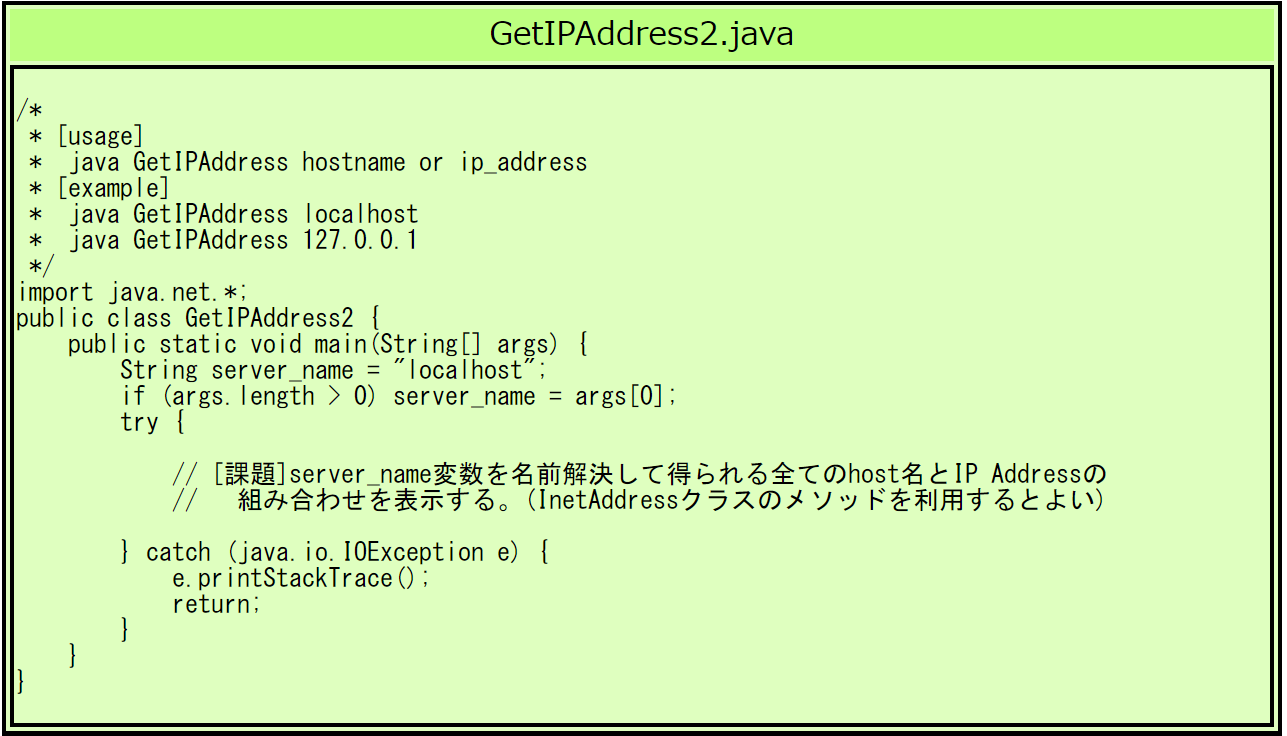Click the catch java.io.IOException line
1287x736 pixels.
(x=334, y=552)
